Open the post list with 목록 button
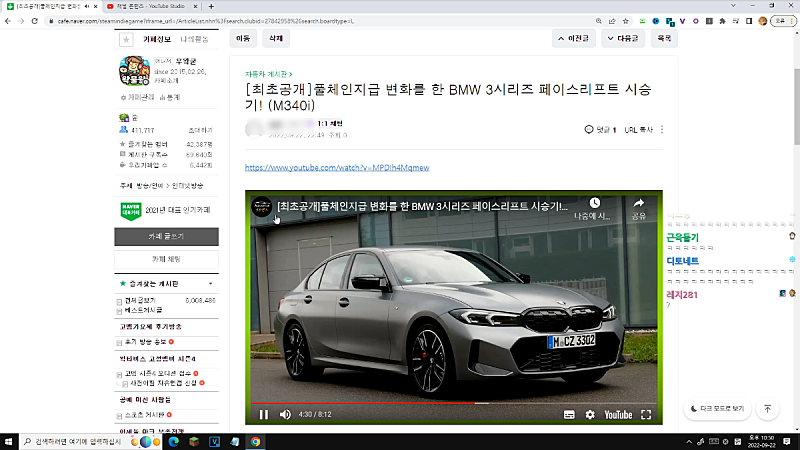 (x=664, y=38)
